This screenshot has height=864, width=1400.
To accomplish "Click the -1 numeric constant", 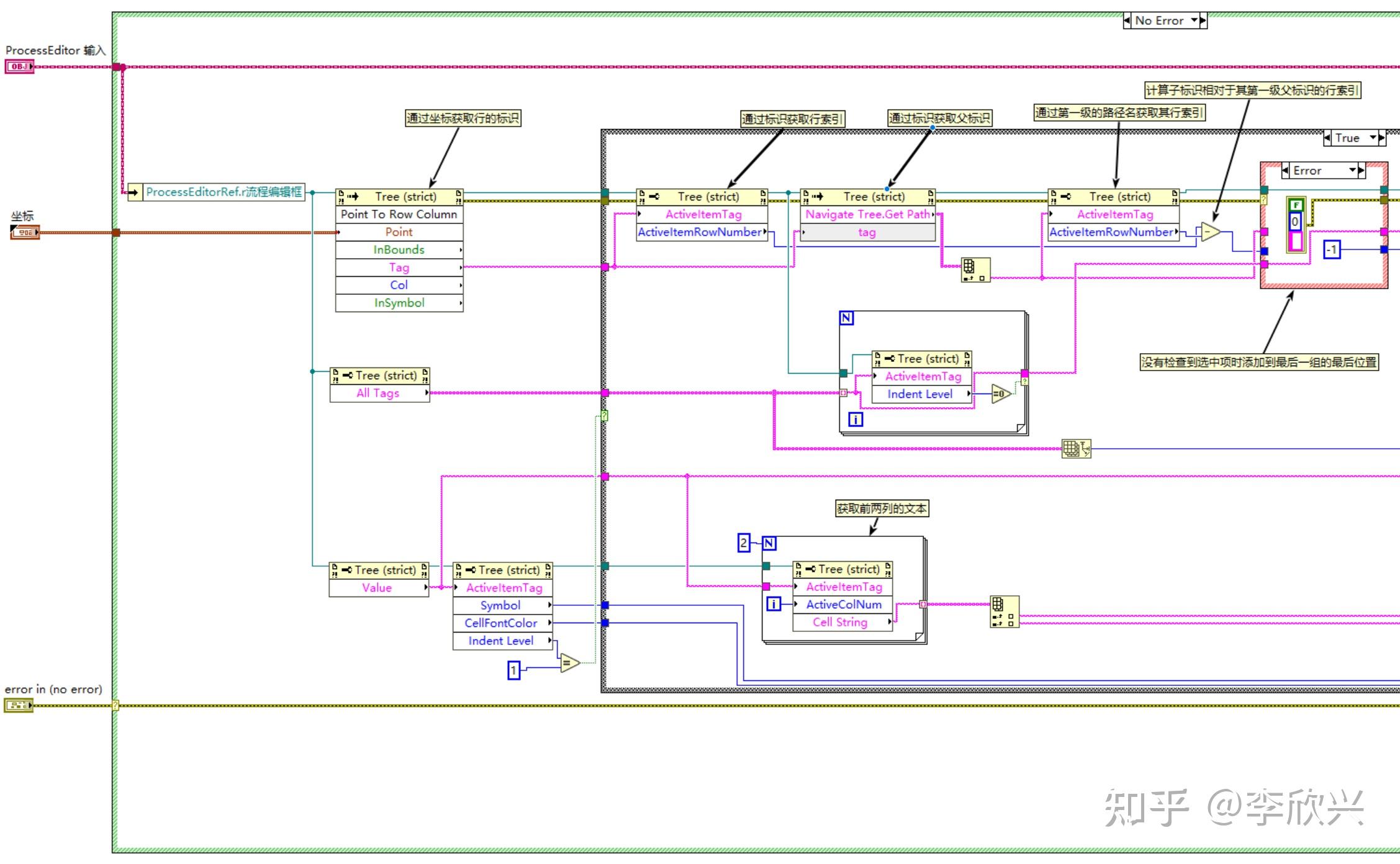I will coord(1332,250).
